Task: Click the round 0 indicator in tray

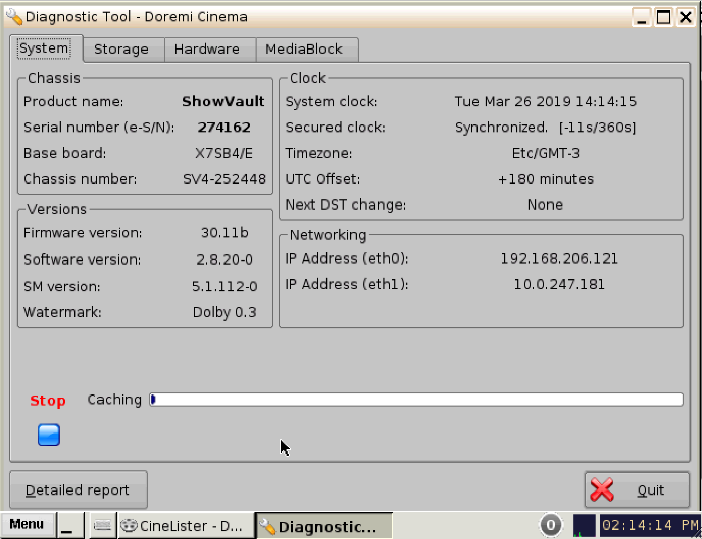Action: point(550,525)
